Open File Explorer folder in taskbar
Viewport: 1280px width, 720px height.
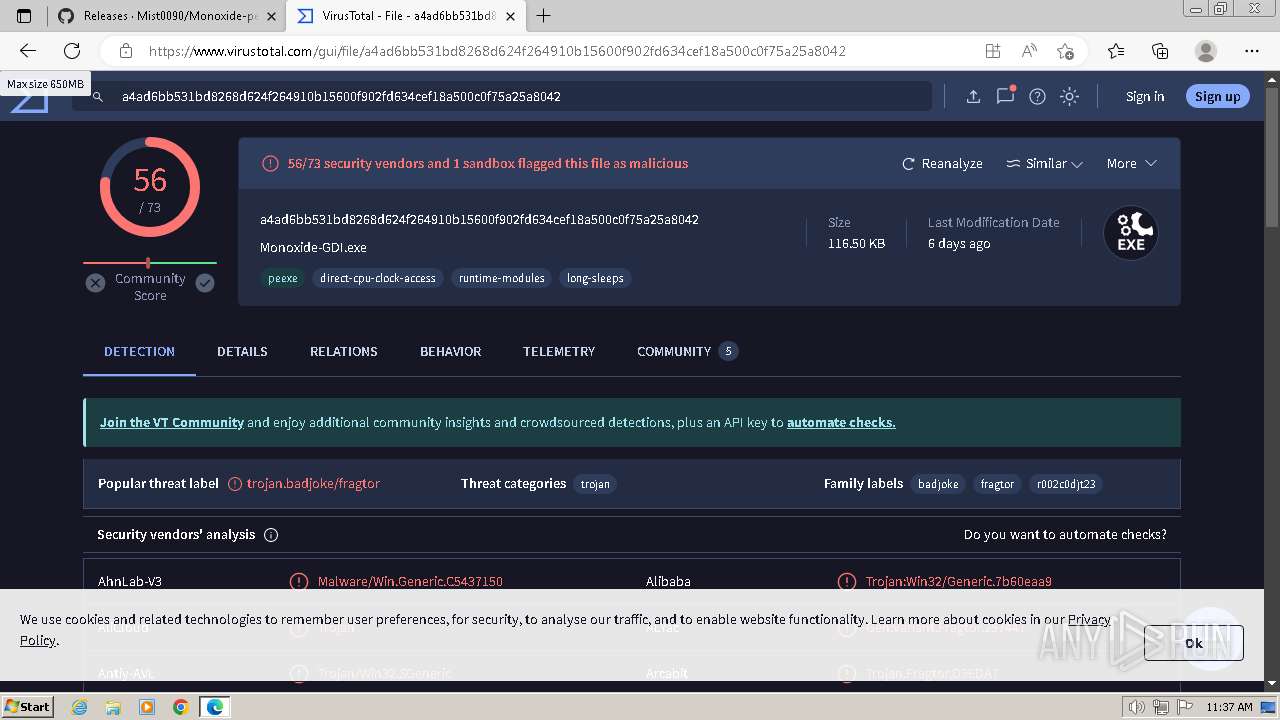113,707
